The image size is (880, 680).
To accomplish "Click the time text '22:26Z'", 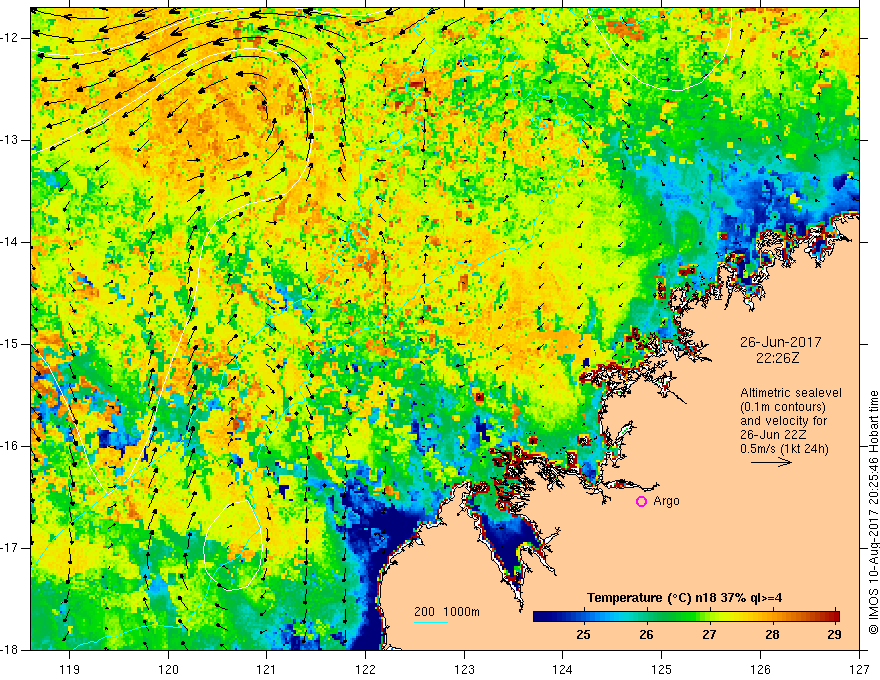I will [x=777, y=358].
